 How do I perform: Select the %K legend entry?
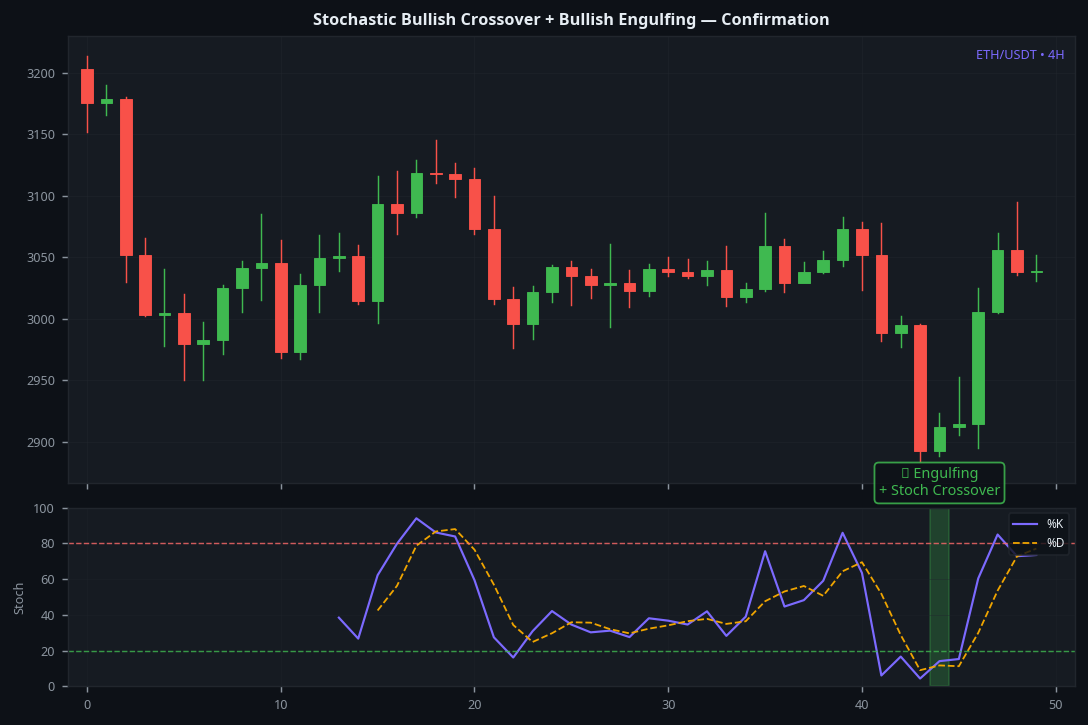1037,524
